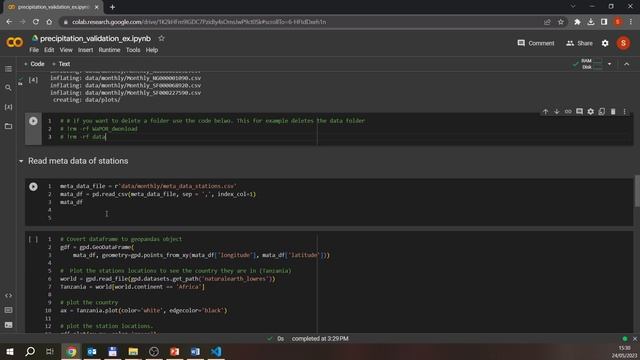Collapse the header with the chevron up
640x360 pixels.
point(627,64)
